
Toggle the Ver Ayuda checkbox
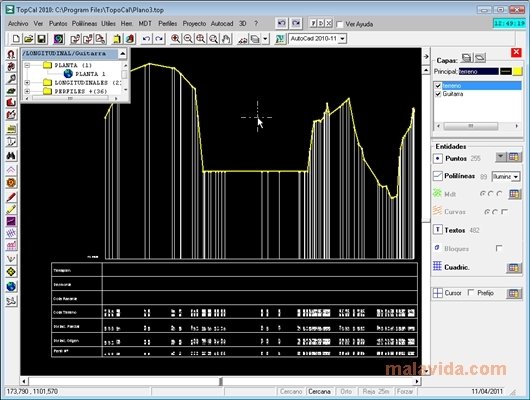pyautogui.click(x=340, y=24)
